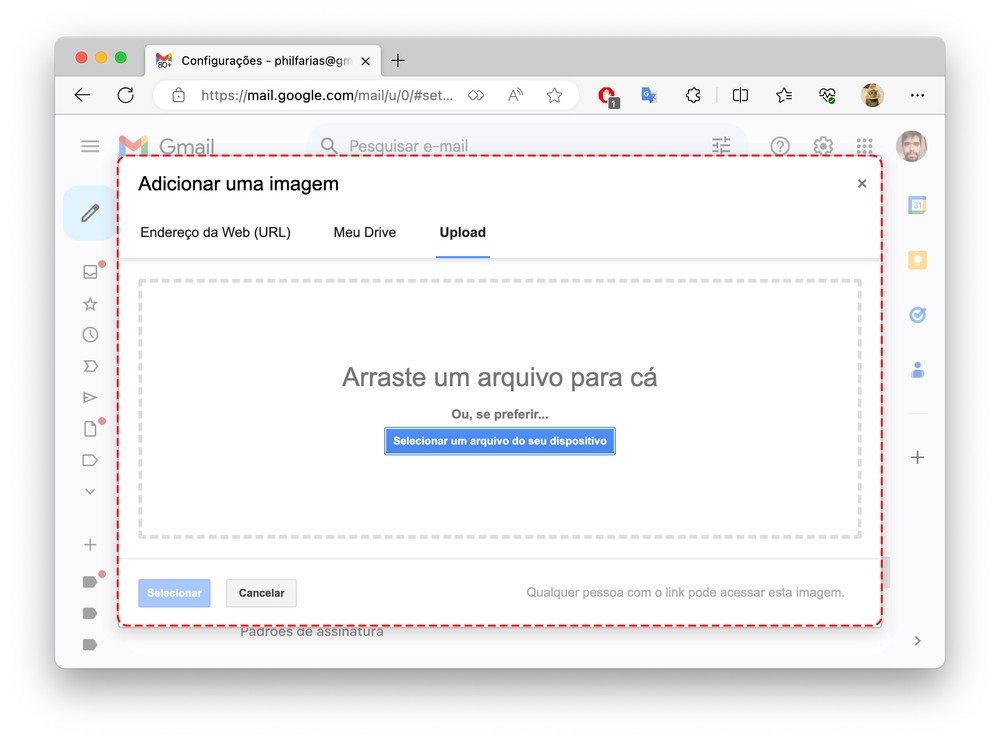Image resolution: width=1000 pixels, height=741 pixels.
Task: Click Selecionar um arquivo do seu dispositivo
Action: coord(500,441)
